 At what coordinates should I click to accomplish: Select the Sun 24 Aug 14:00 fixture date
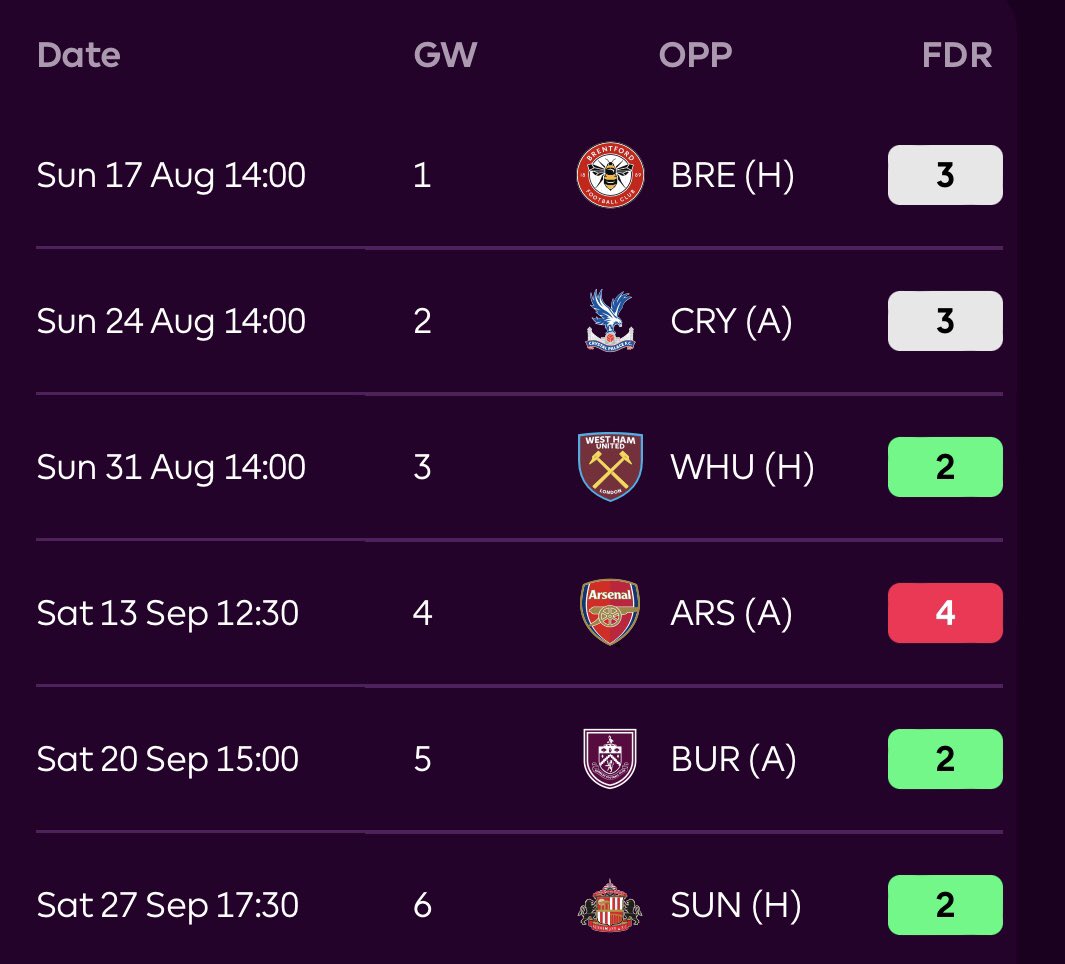click(171, 321)
